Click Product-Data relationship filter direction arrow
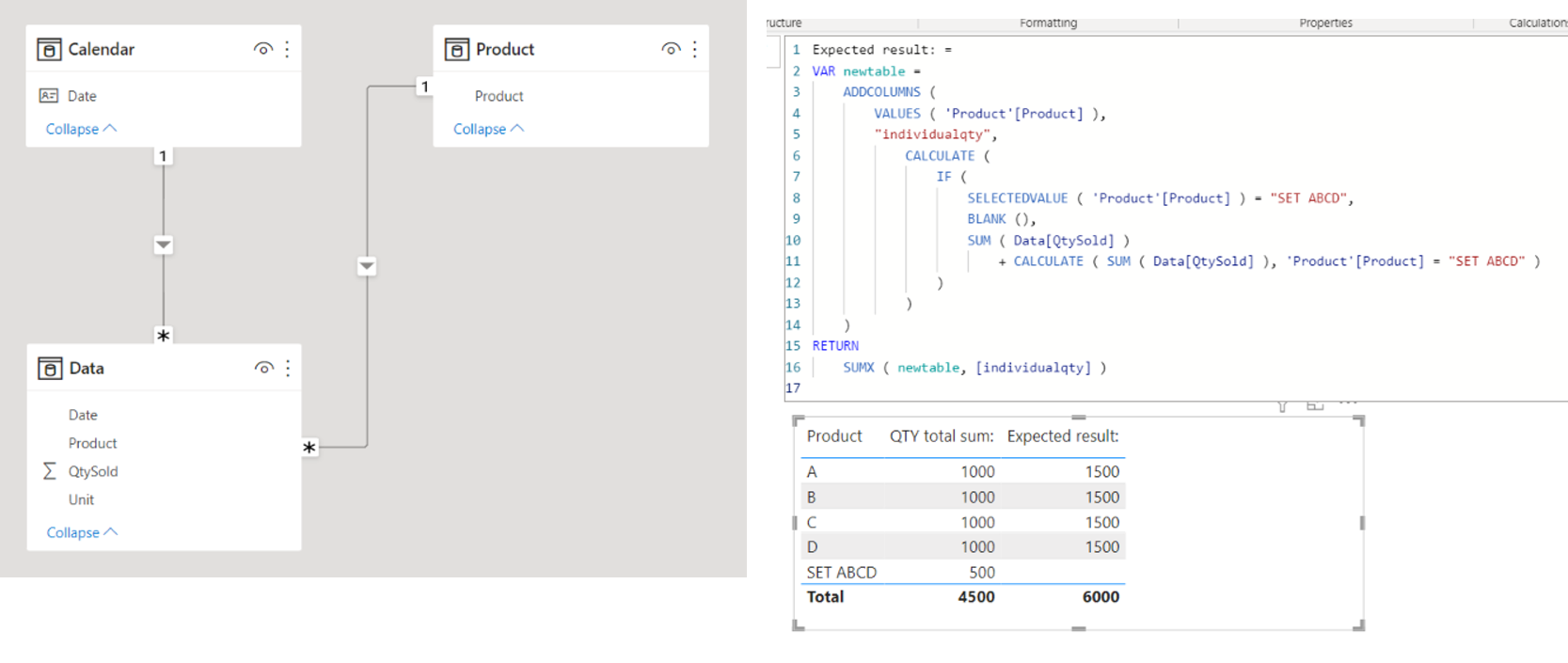Viewport: 1568px width, 663px height. pyautogui.click(x=367, y=266)
